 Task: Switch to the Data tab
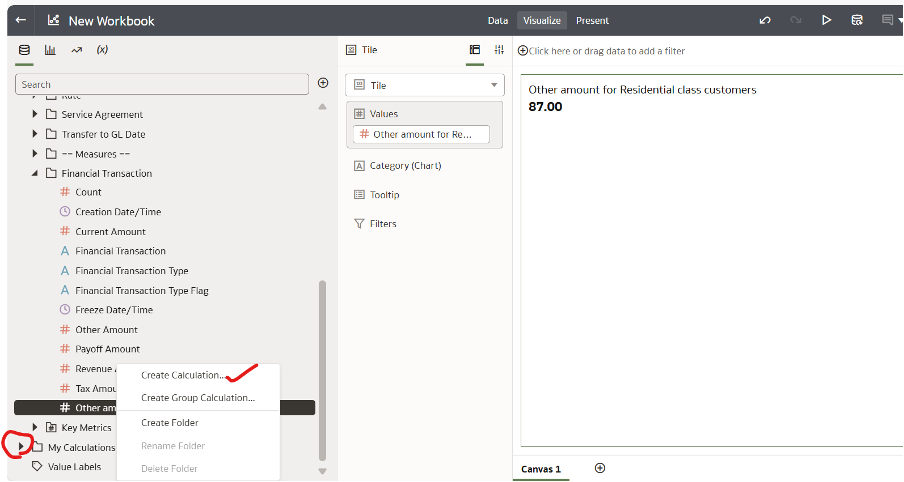coord(497,20)
